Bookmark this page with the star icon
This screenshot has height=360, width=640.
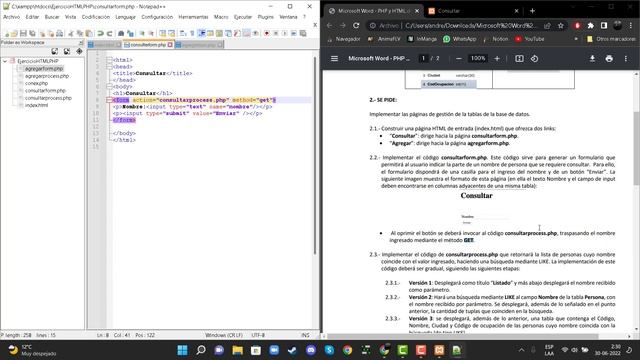[561, 25]
